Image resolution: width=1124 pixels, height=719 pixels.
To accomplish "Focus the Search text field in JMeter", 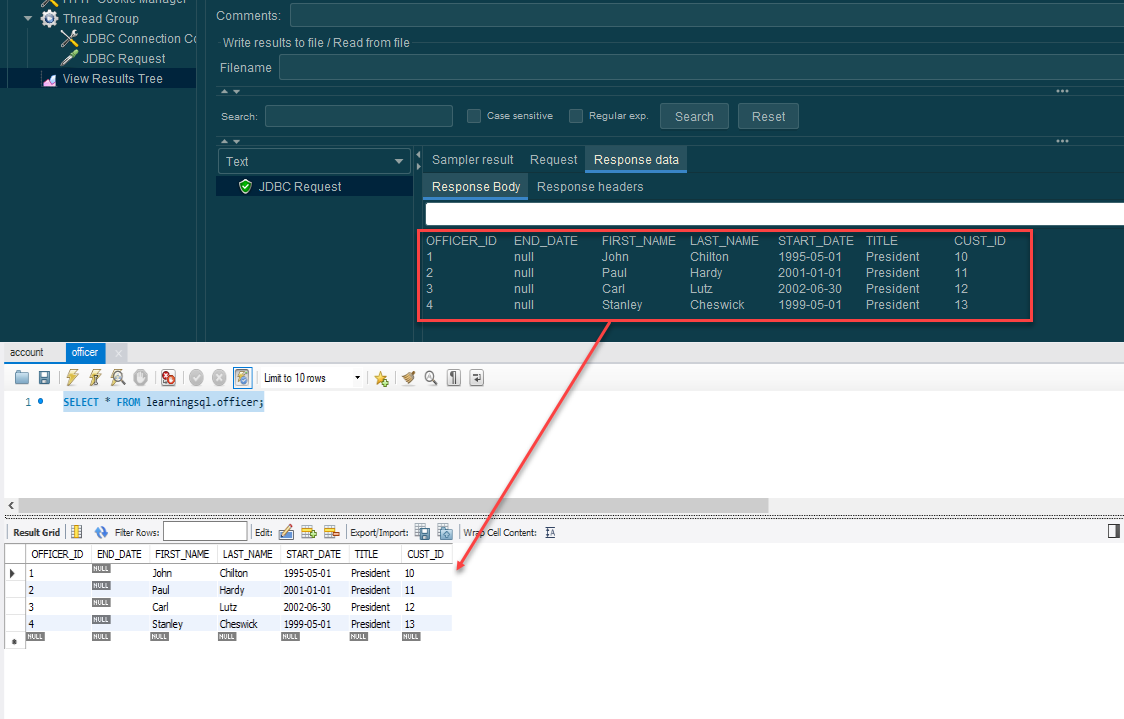I will (x=358, y=116).
